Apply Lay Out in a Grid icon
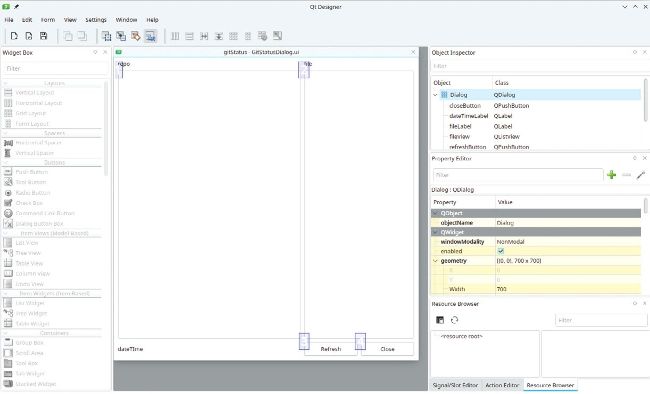Screen dimensions: 650x394 coord(233,36)
